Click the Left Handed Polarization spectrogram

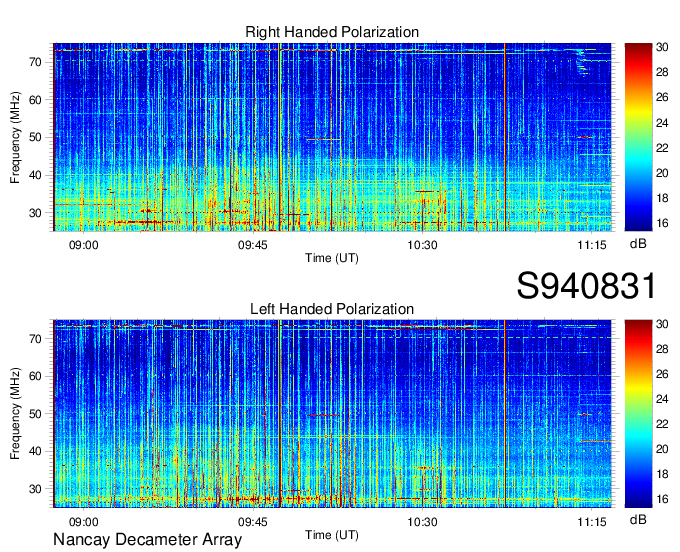click(x=332, y=414)
